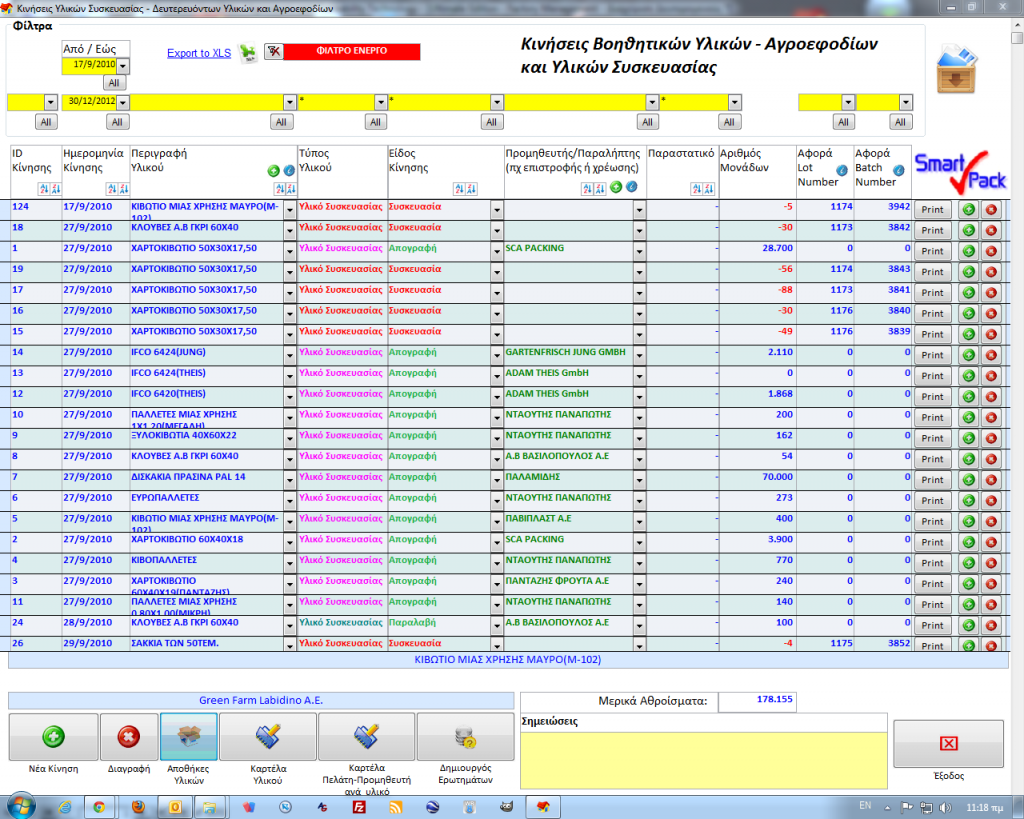The image size is (1024, 819).
Task: Open Chrome from the taskbar
Action: [99, 808]
